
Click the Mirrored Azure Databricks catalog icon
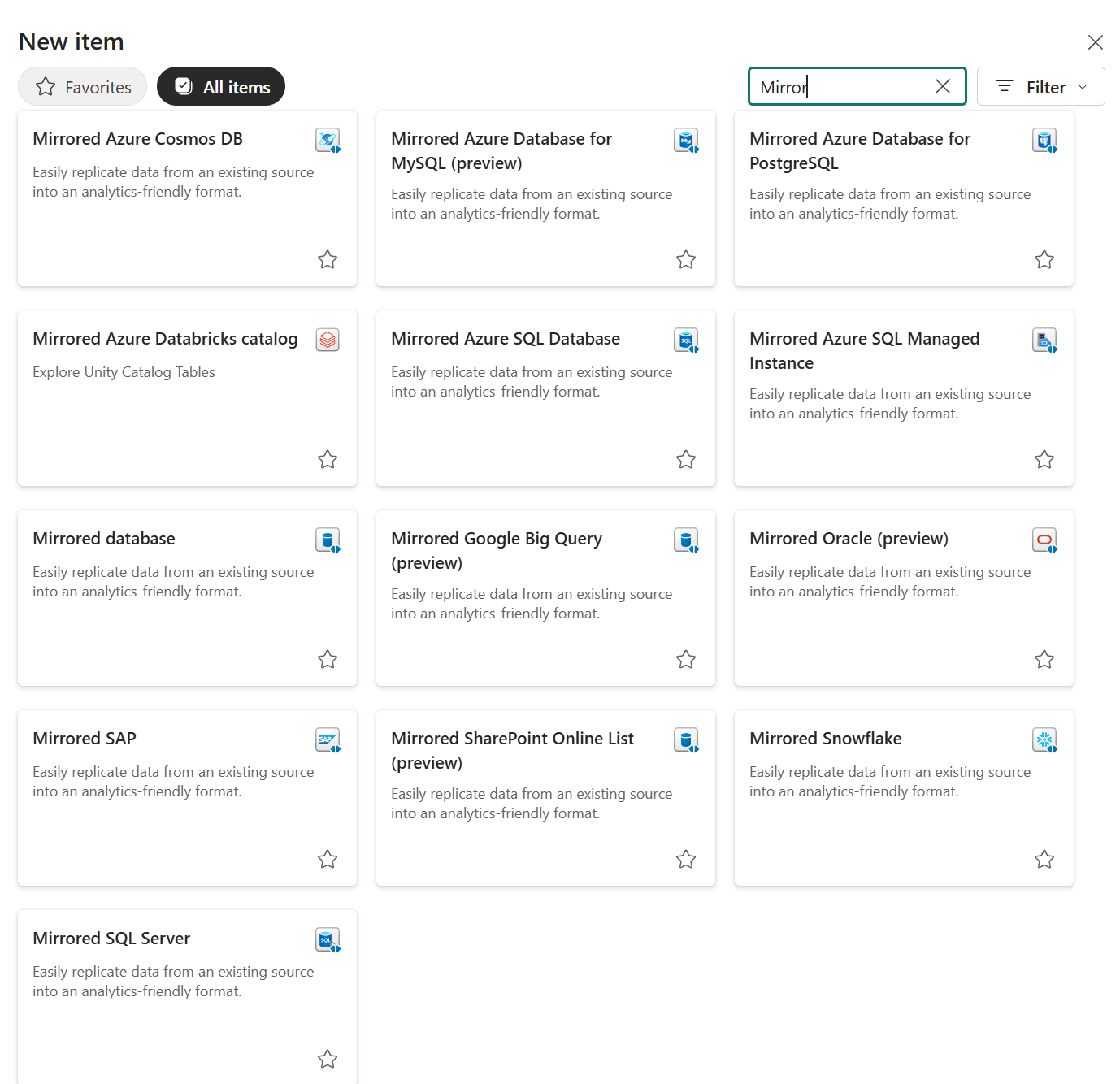(x=328, y=340)
